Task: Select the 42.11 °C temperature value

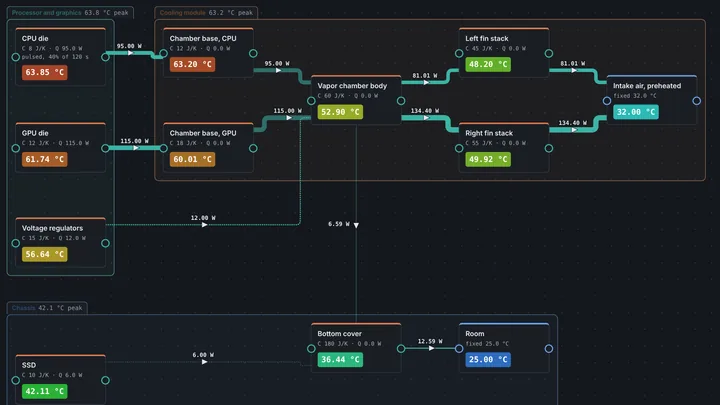Action: (45, 391)
